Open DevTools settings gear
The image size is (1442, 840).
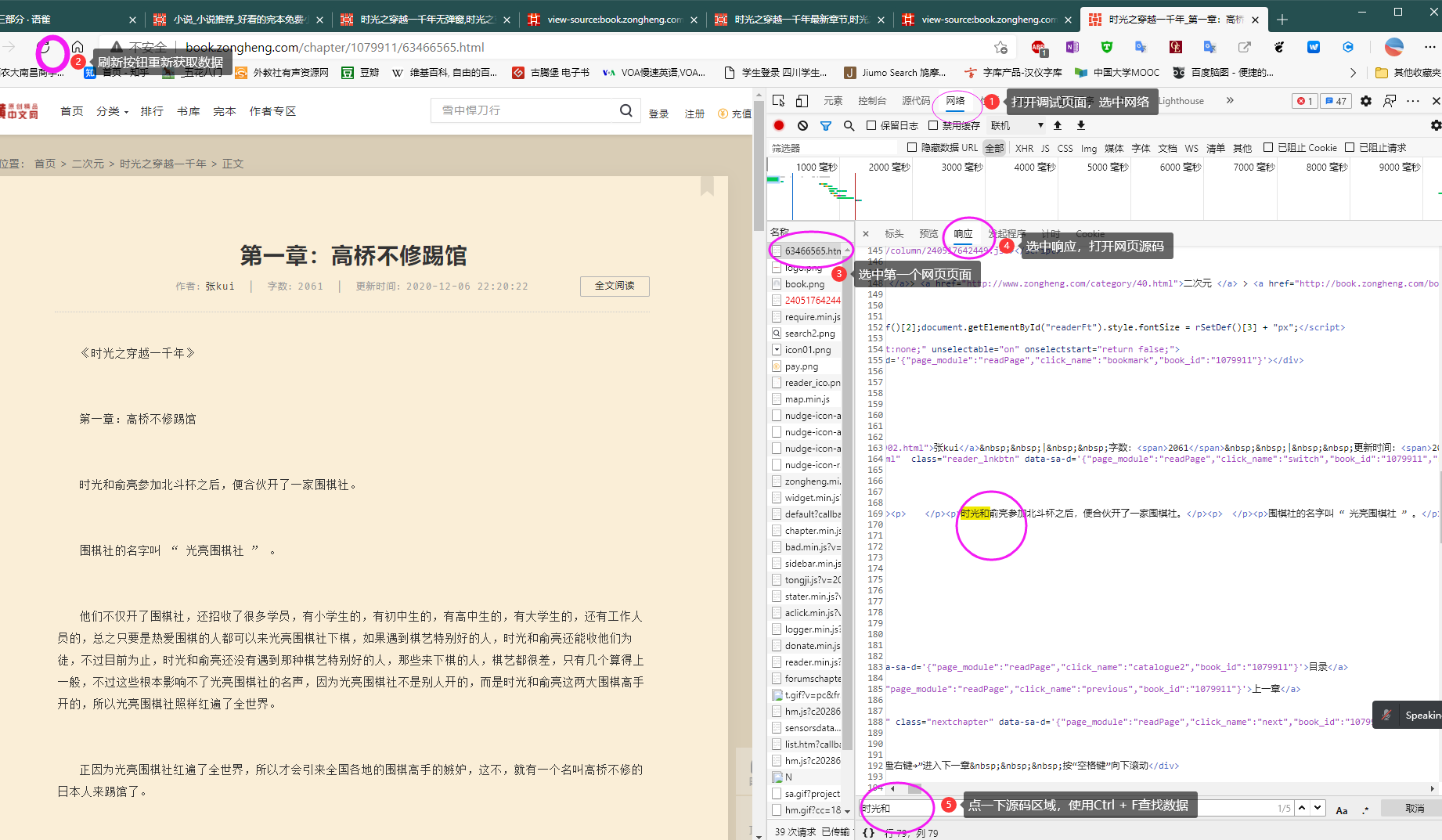tap(1366, 101)
